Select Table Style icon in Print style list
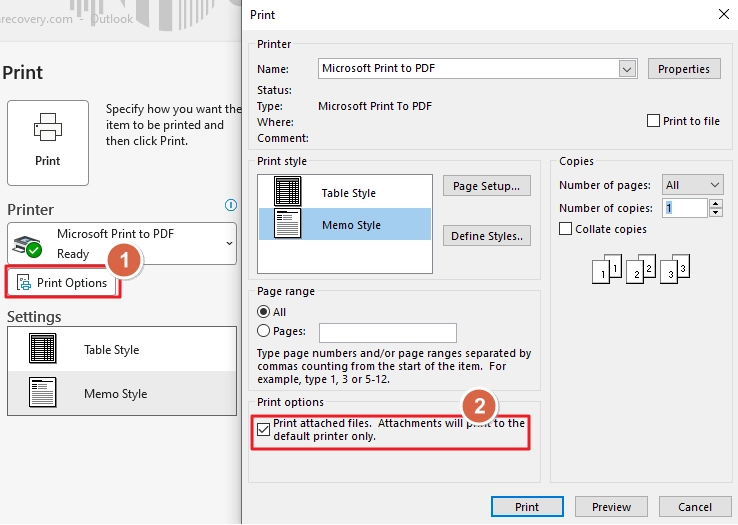Screen dimensions: 738x525 288,192
